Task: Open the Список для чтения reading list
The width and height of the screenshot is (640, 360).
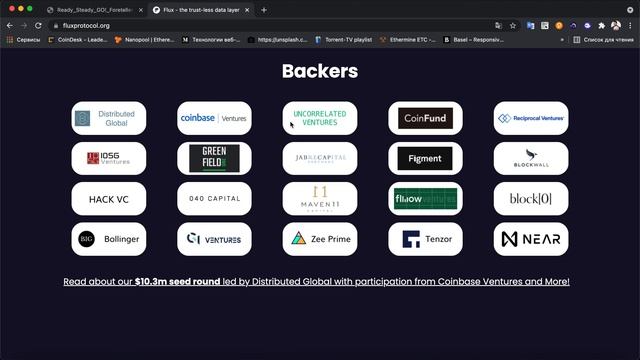Action: tap(604, 40)
